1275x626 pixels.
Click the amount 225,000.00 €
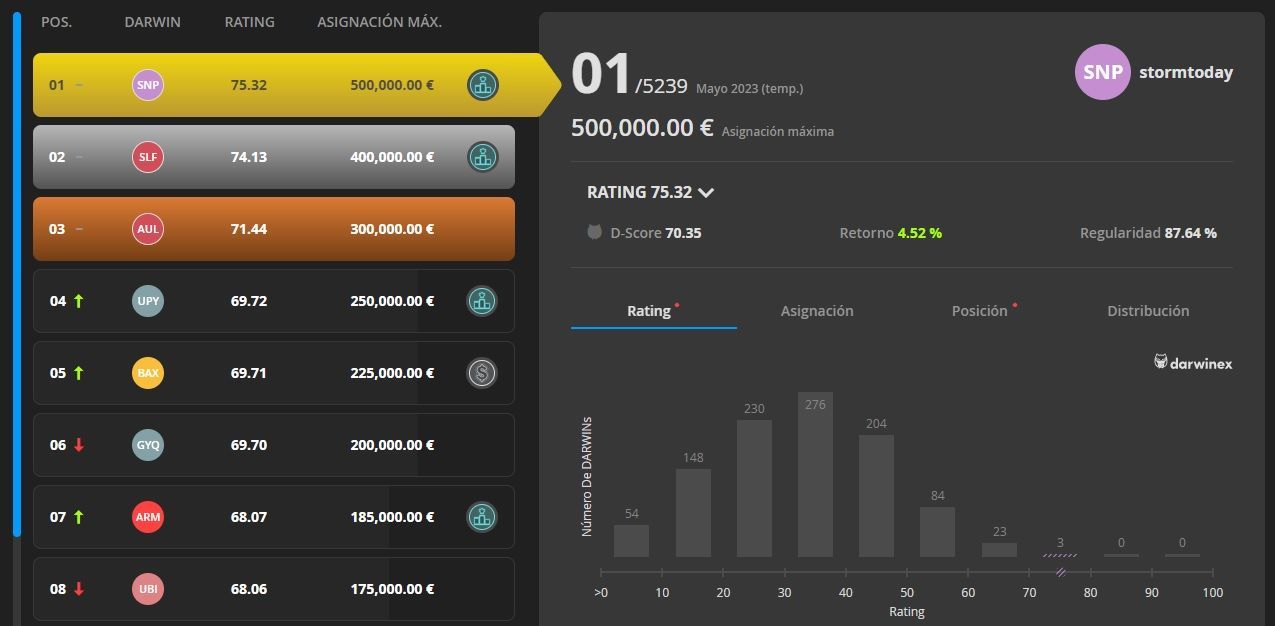(x=392, y=373)
